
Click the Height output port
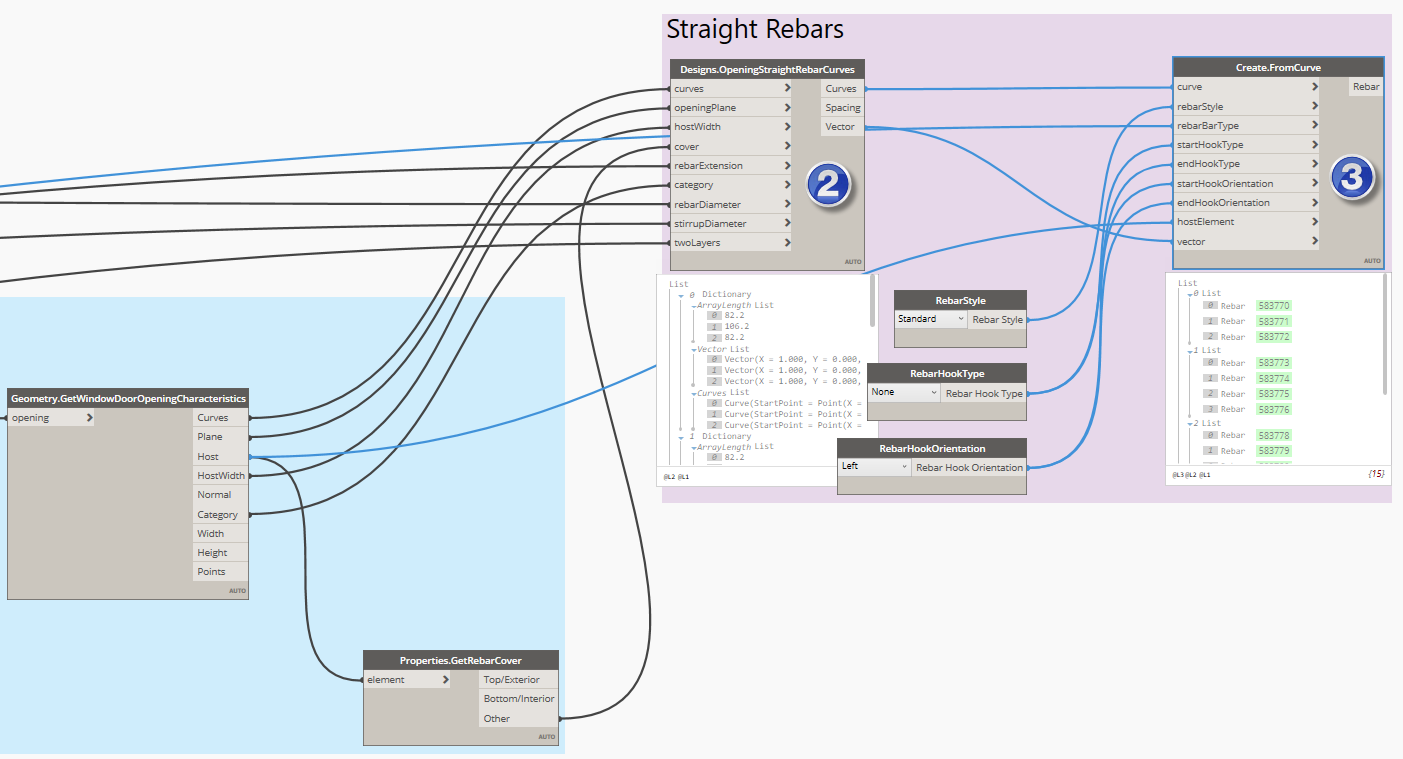pyautogui.click(x=220, y=553)
